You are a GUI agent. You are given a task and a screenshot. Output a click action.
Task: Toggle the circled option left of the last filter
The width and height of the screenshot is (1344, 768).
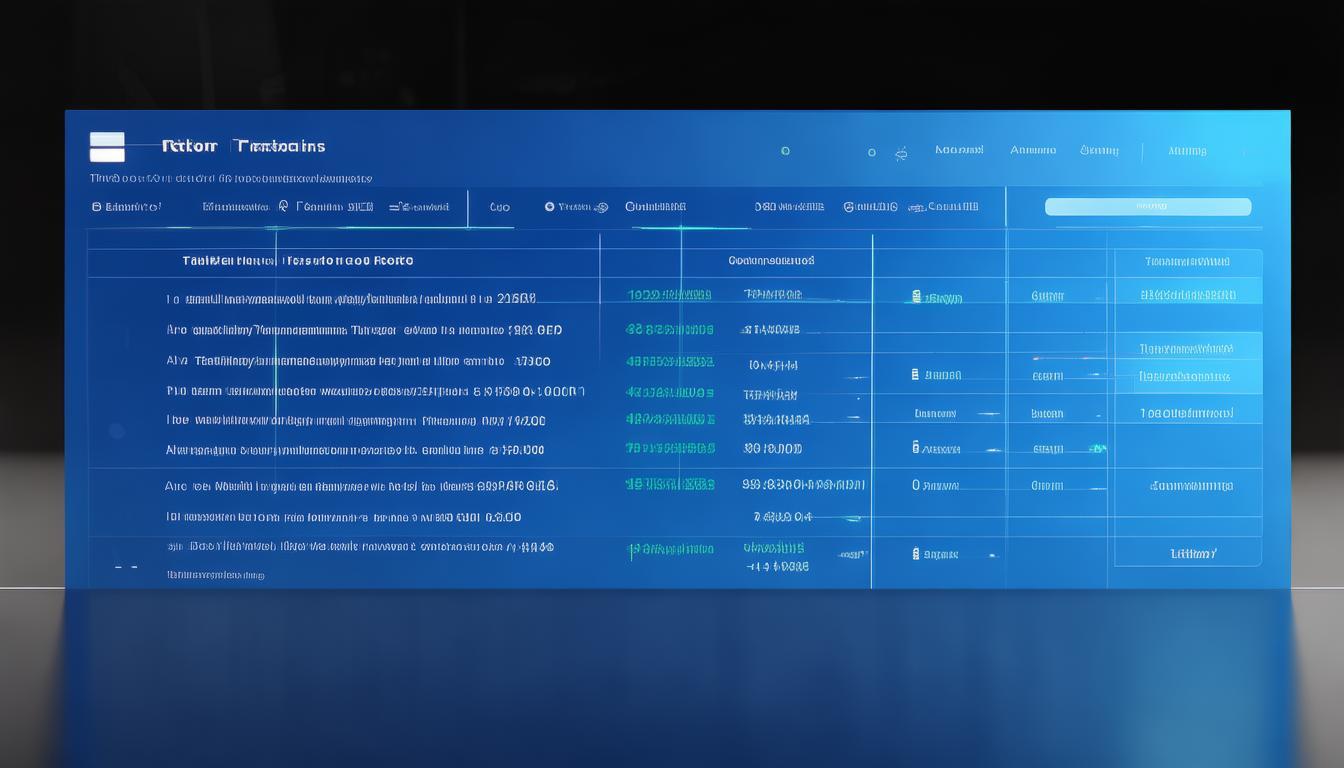coord(849,207)
